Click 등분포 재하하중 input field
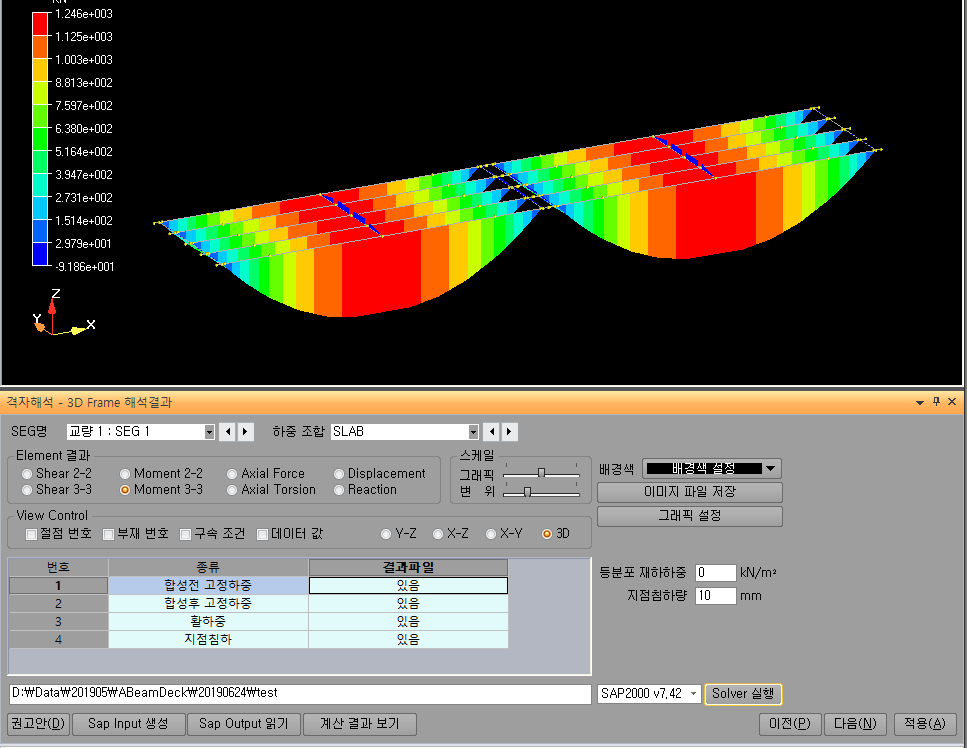This screenshot has height=748, width=967. (715, 573)
